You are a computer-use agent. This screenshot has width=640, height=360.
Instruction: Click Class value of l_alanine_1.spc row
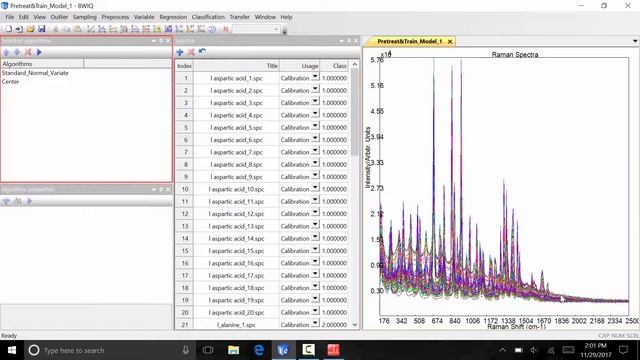(334, 325)
